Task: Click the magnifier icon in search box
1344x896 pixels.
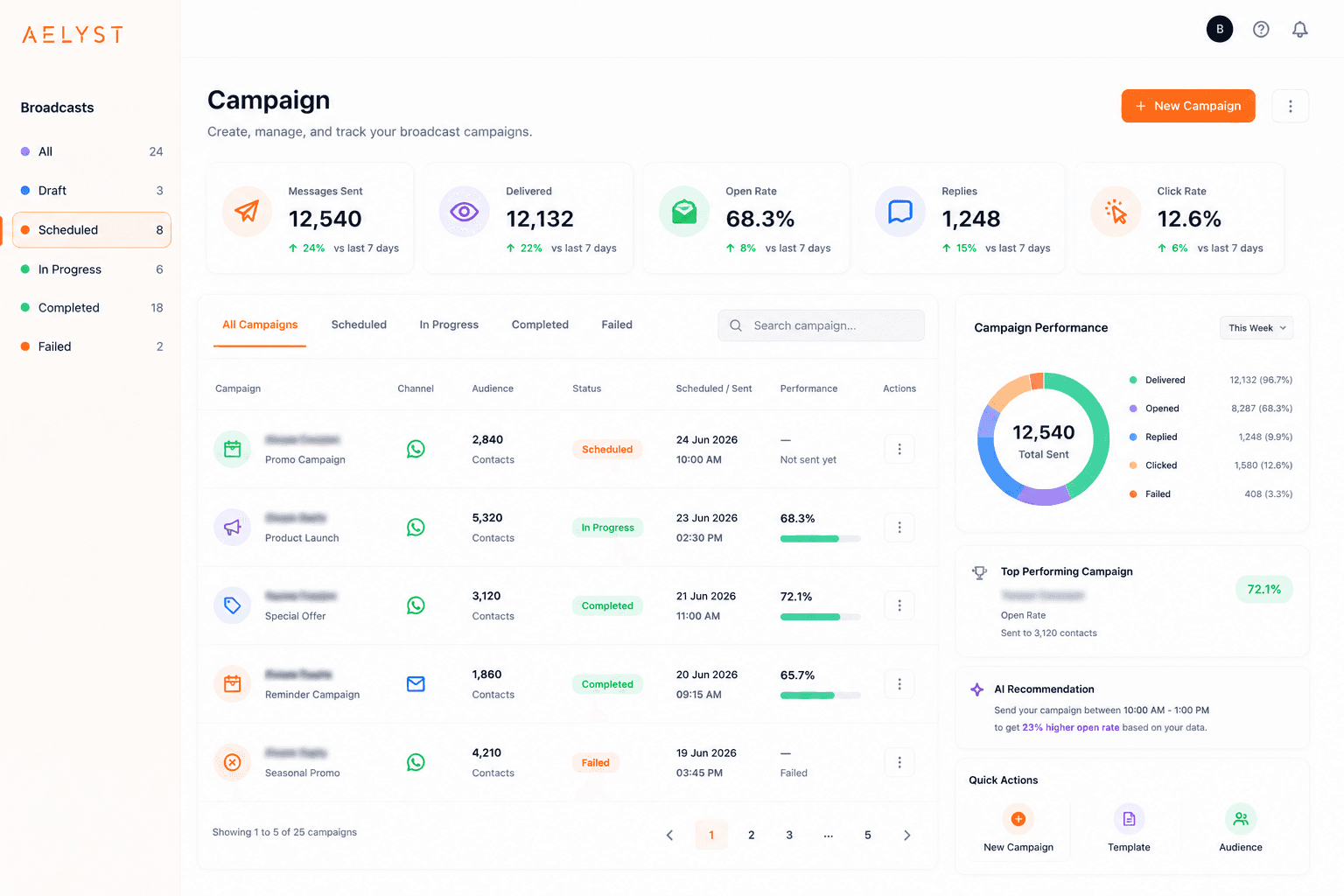Action: 736,325
